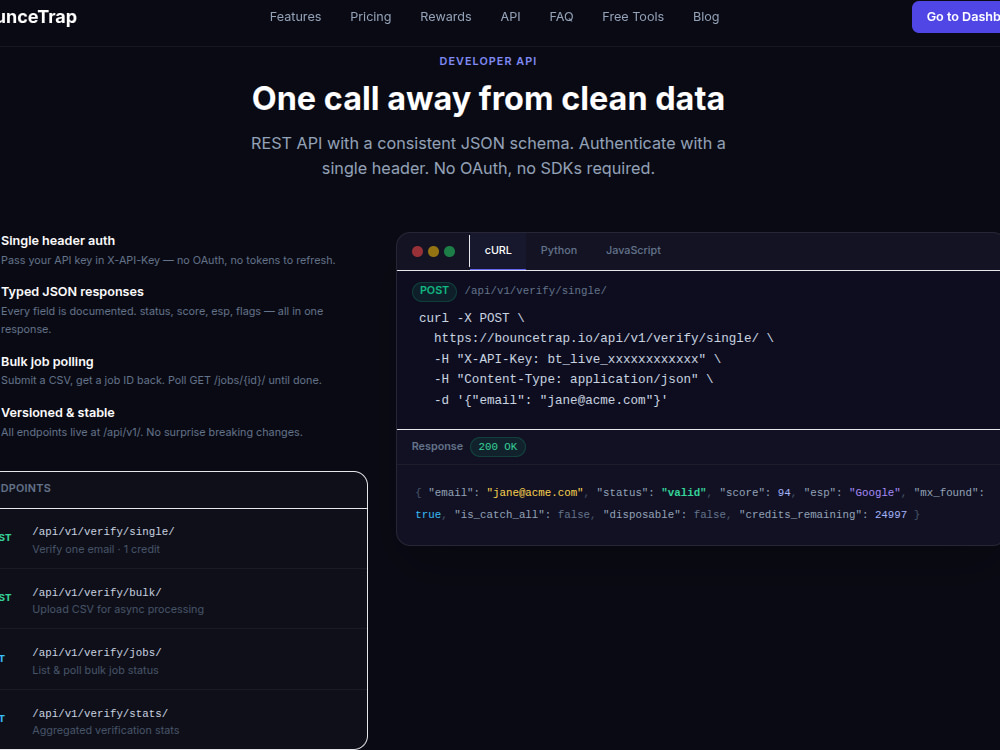Switch to the Python code tab

[x=559, y=251]
